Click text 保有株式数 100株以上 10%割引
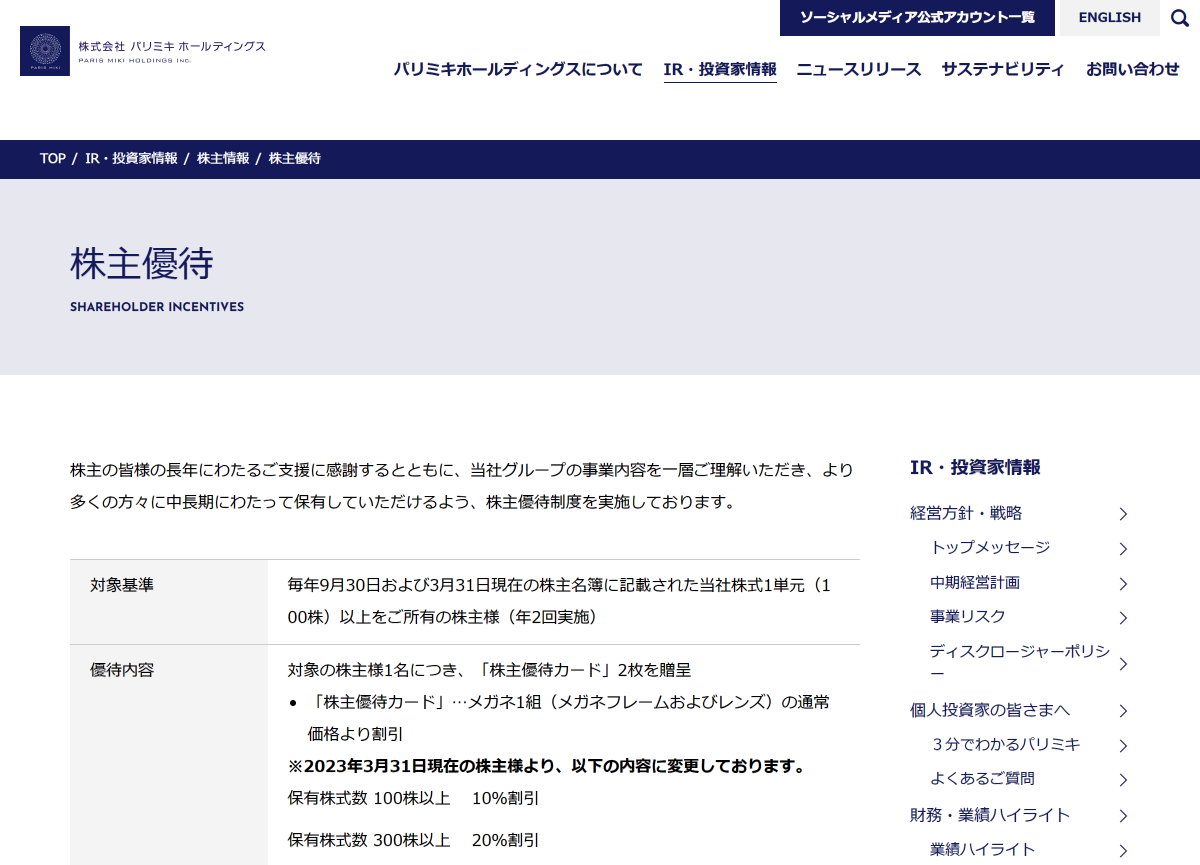 point(414,798)
